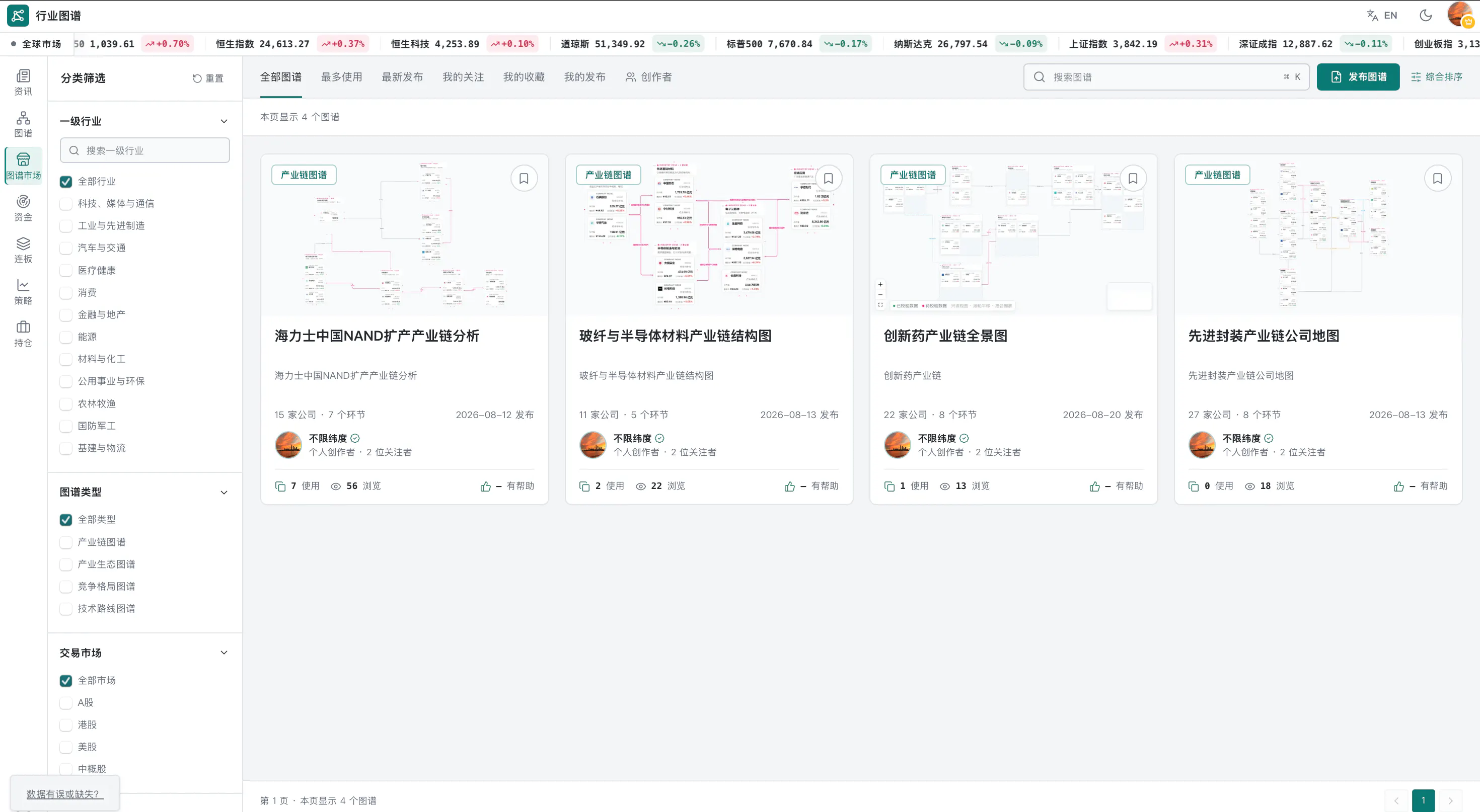Click thumbs-up on 创新药产业链全景图 card

pyautogui.click(x=1095, y=486)
